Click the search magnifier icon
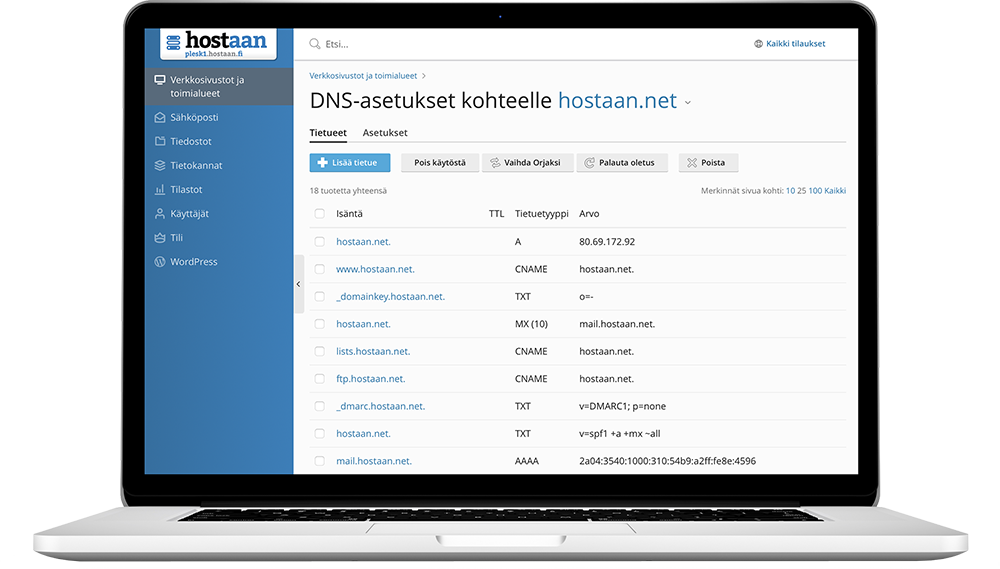This screenshot has height=569, width=1000. click(x=315, y=44)
